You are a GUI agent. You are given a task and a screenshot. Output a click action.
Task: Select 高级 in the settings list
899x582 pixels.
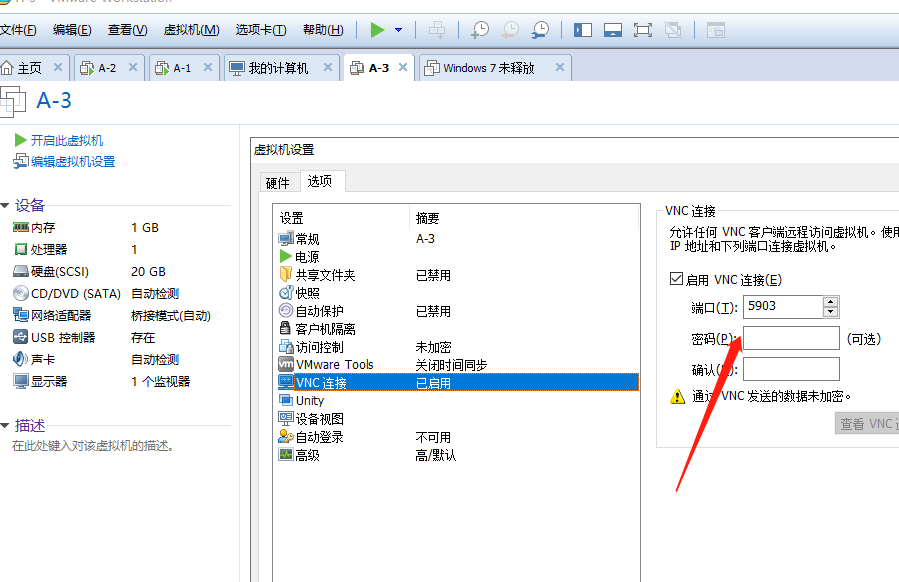(x=307, y=455)
